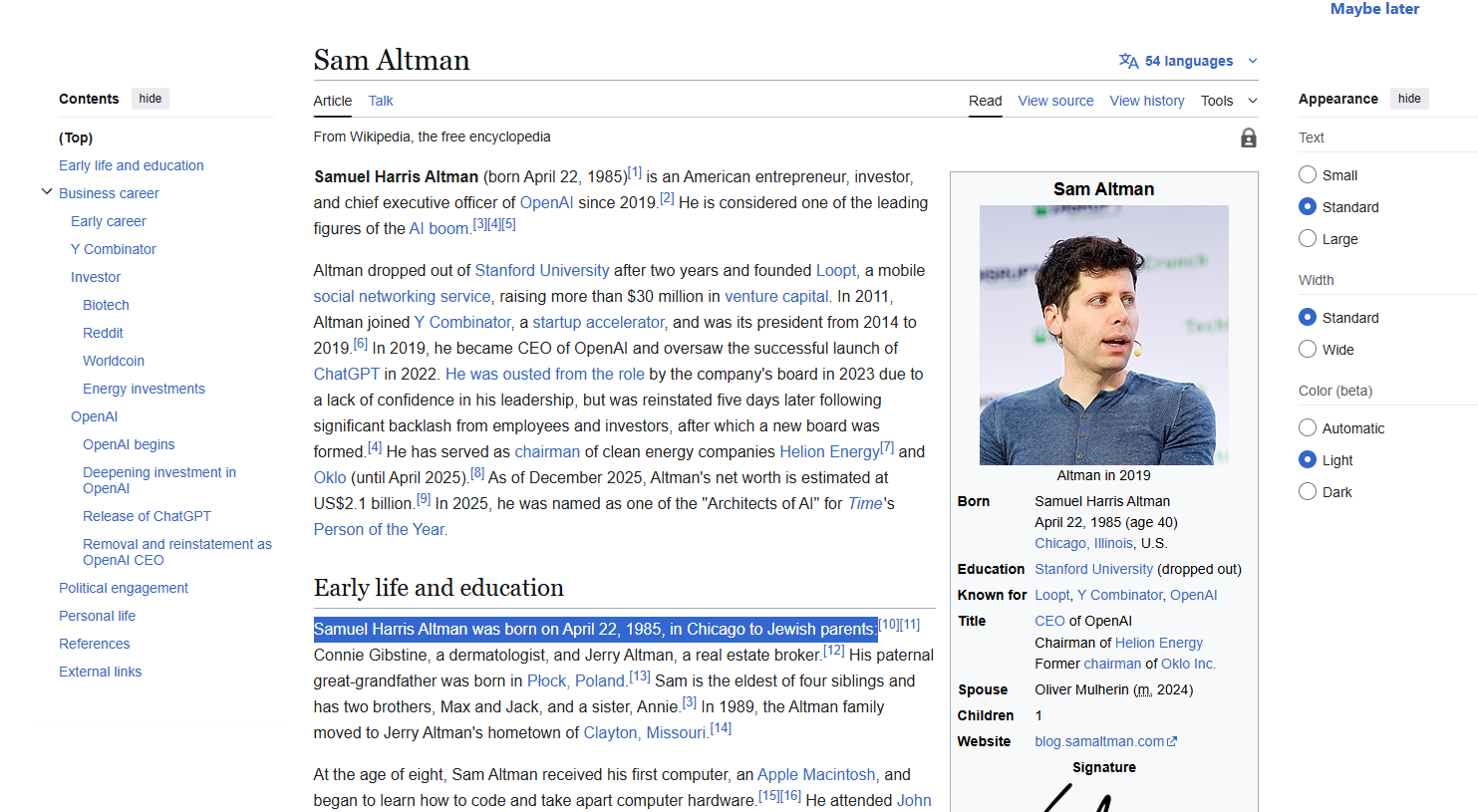Select Standard text size option
This screenshot has width=1478, height=812.
1308,207
